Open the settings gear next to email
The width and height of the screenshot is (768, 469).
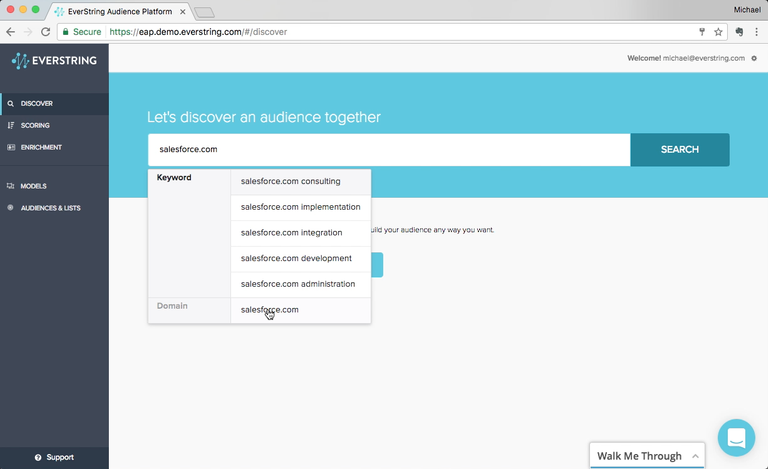[754, 58]
